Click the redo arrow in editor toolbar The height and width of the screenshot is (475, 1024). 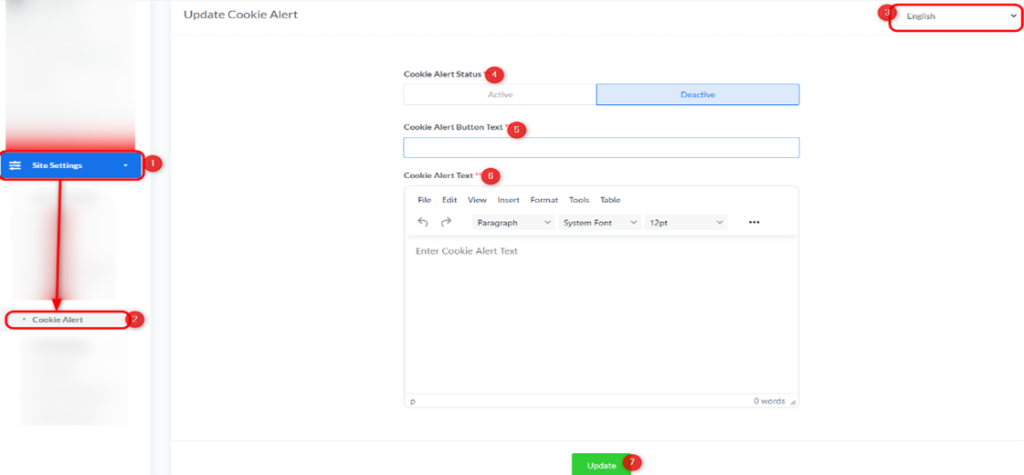446,222
